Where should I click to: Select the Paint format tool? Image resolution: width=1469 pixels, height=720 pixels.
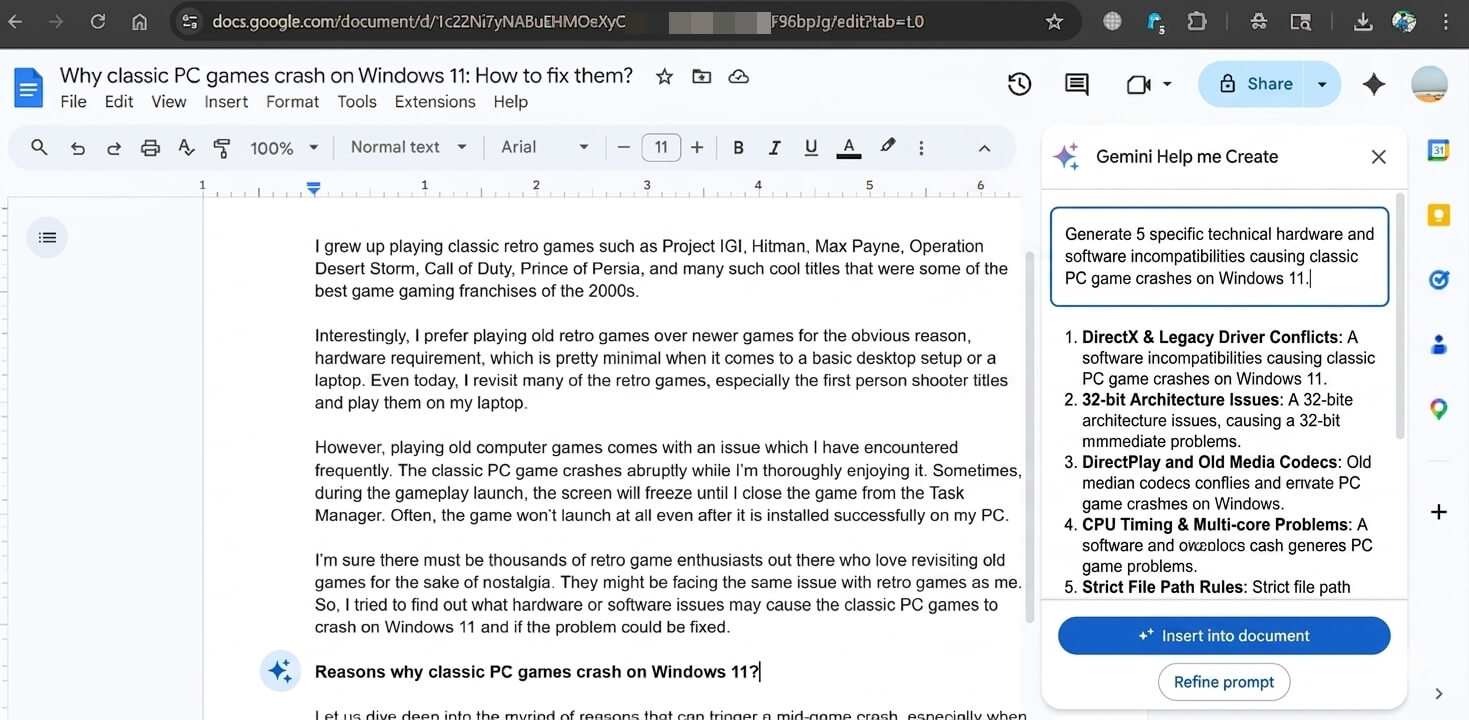(221, 146)
